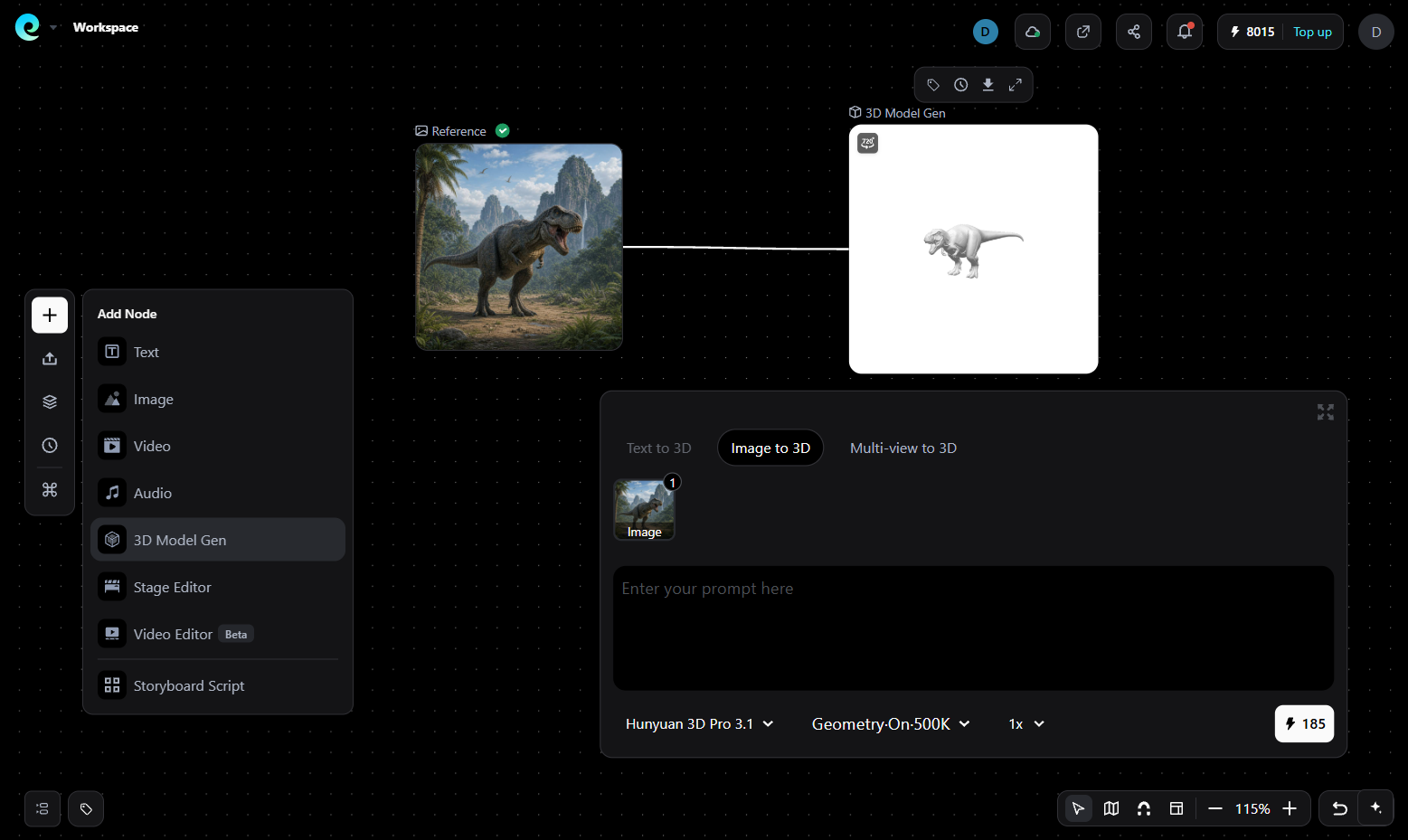
Task: Click the Top up link
Action: tap(1312, 32)
